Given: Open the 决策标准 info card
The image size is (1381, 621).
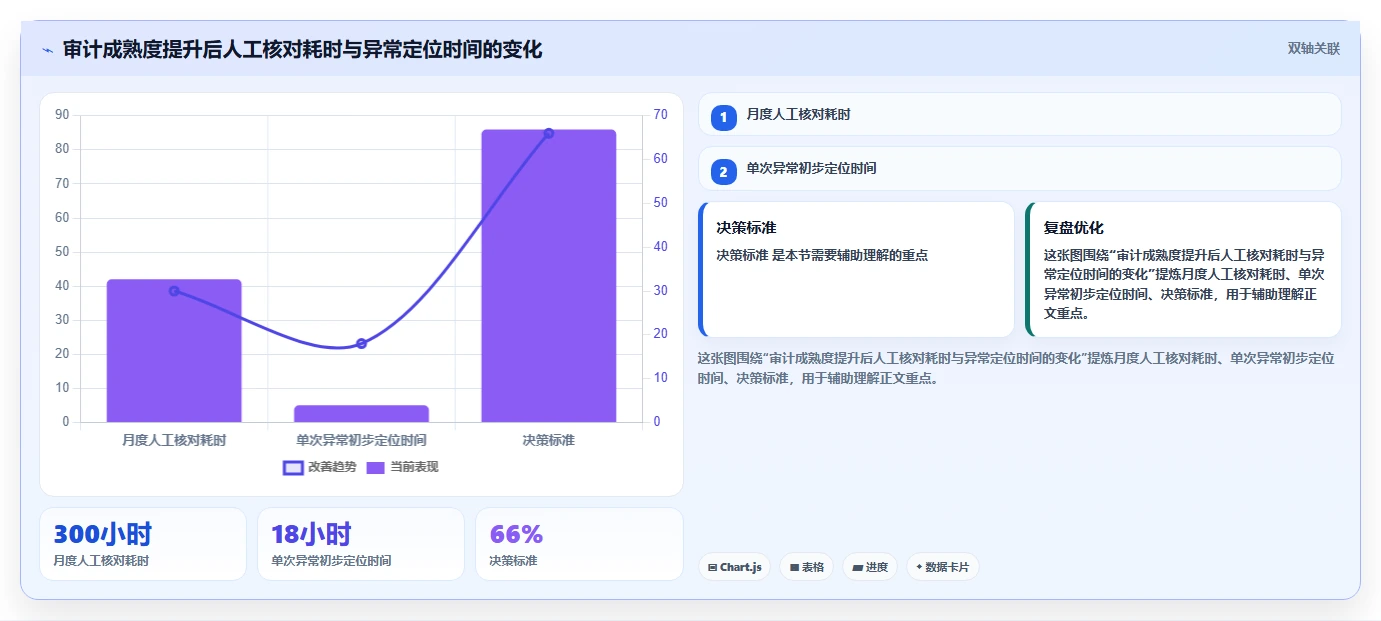Looking at the screenshot, I should tap(856, 269).
